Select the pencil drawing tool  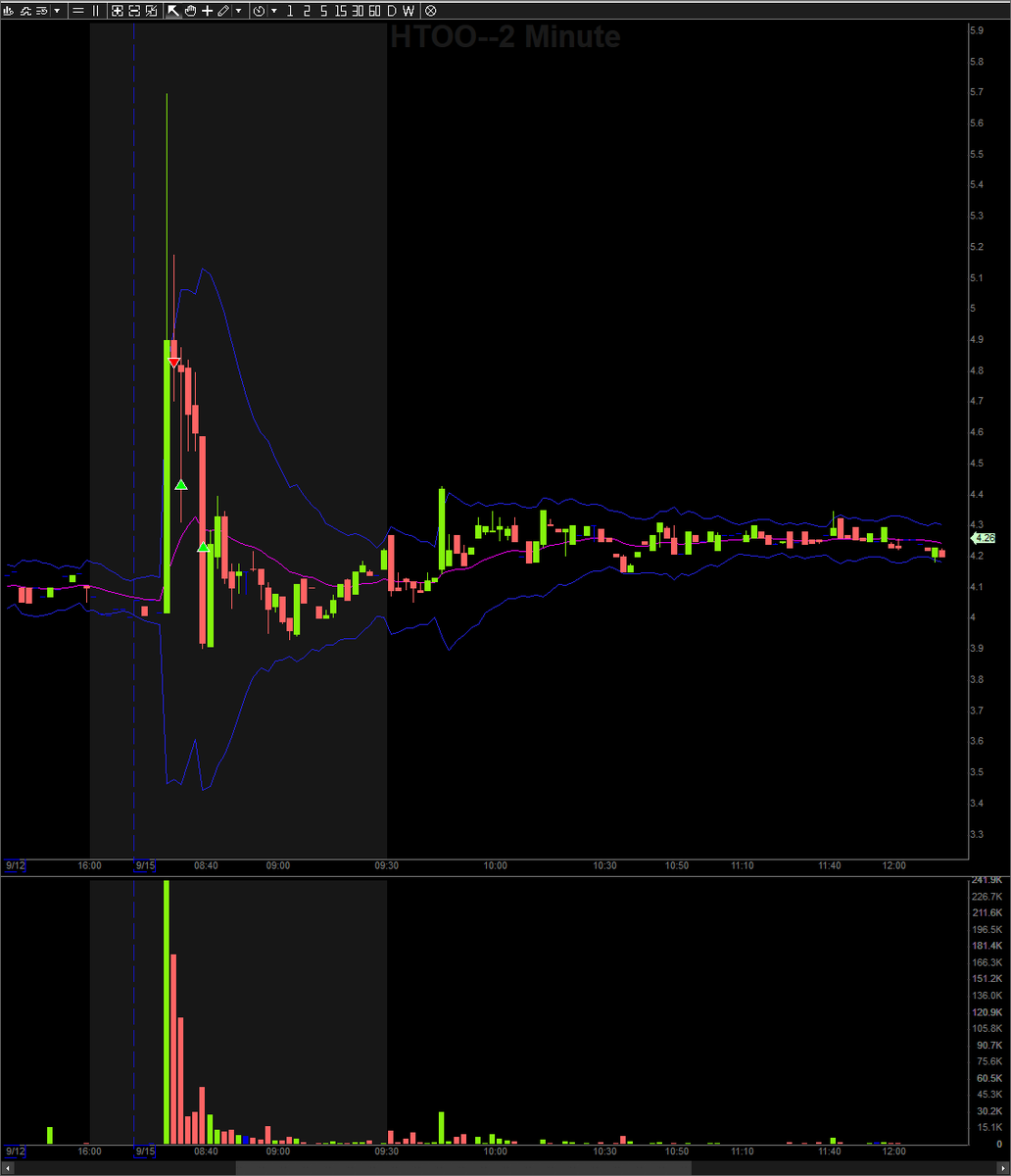223,11
